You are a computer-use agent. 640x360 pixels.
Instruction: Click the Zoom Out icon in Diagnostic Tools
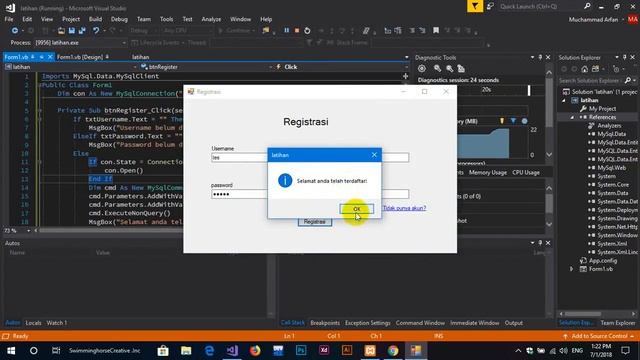449,69
